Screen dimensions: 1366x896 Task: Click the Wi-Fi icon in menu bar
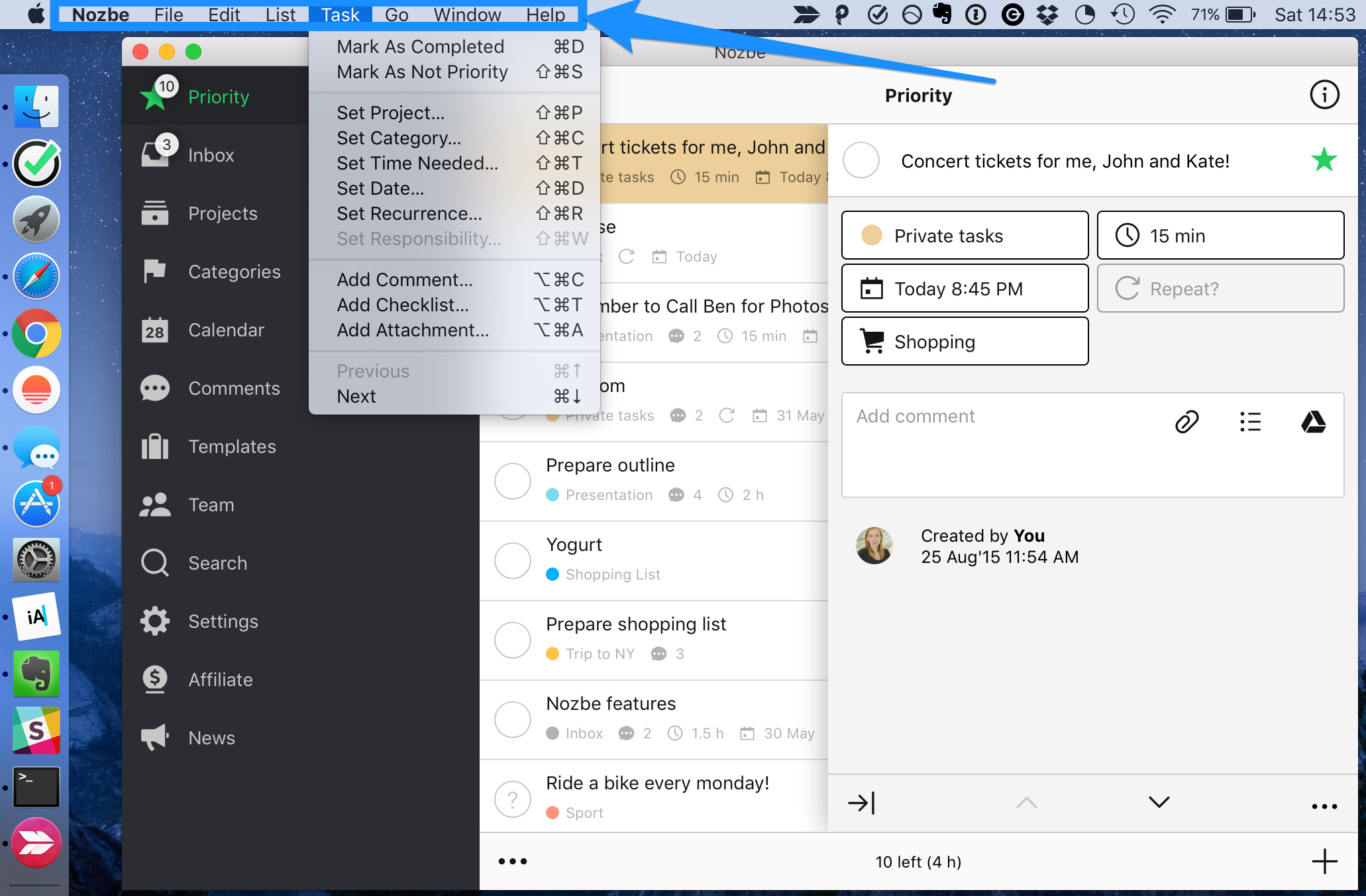tap(1162, 15)
